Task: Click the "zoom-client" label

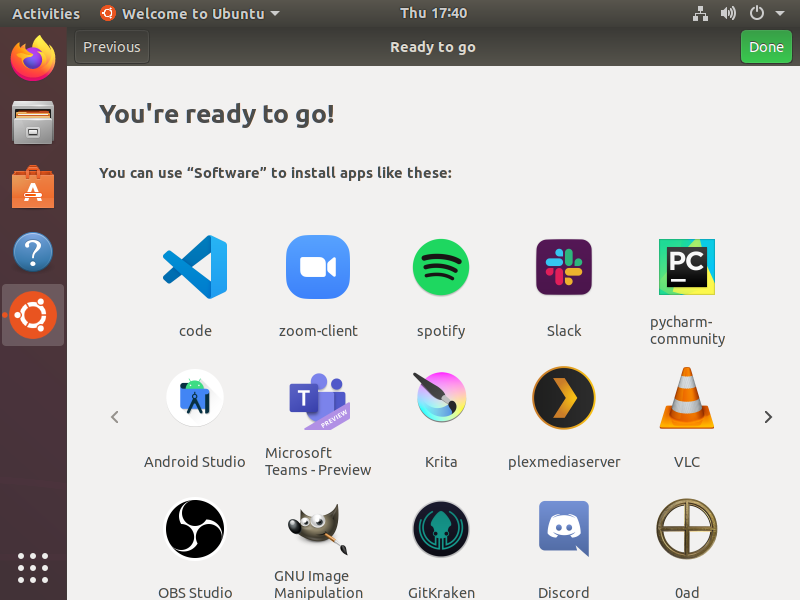Action: click(x=318, y=331)
